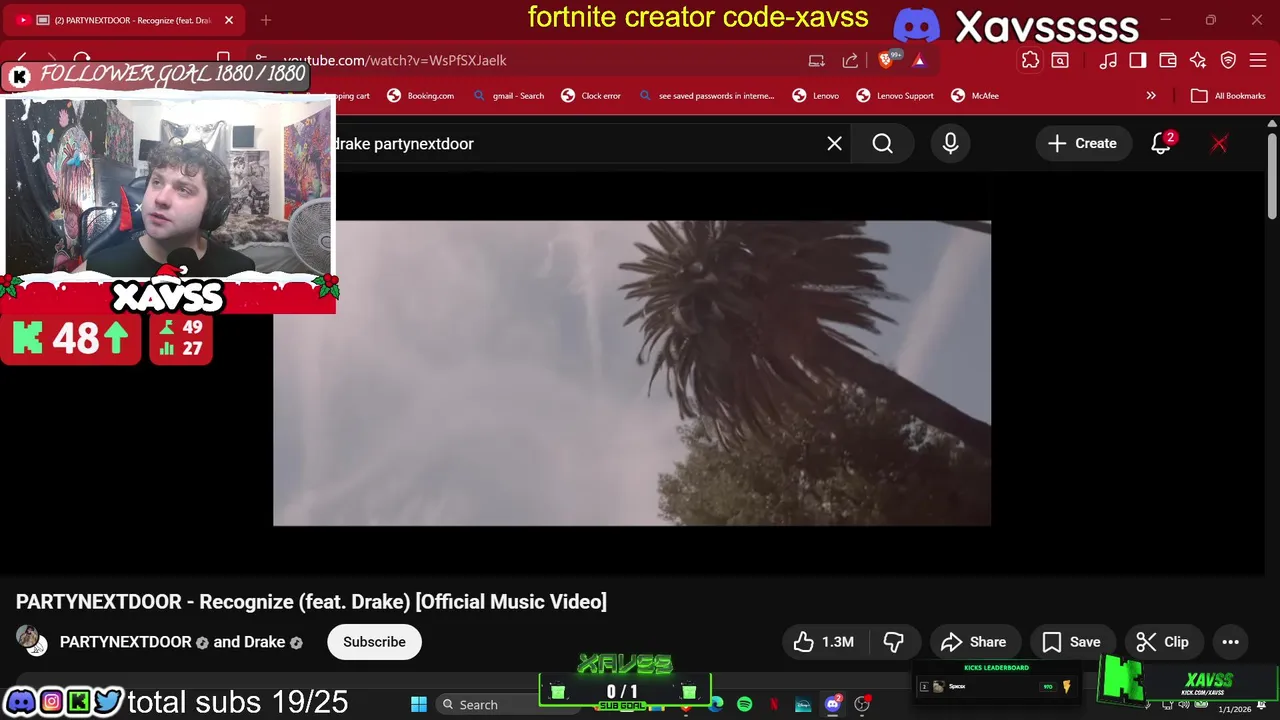This screenshot has width=1280, height=720.
Task: Open the channel avatar thumbnail
Action: click(30, 641)
